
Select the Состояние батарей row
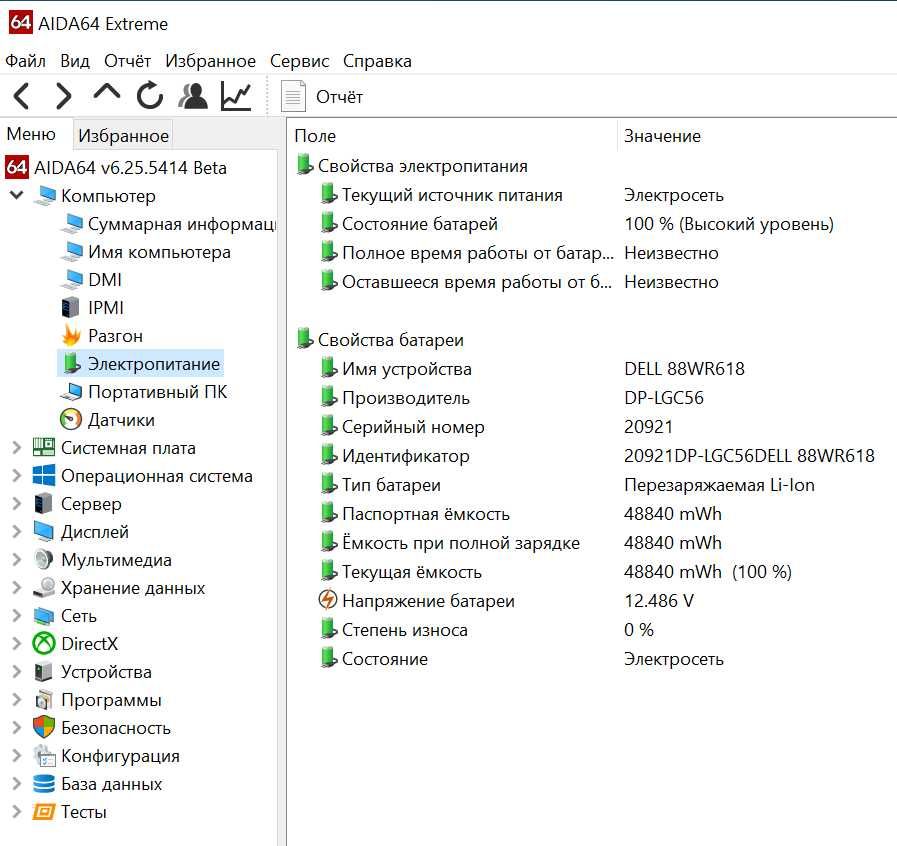592,224
